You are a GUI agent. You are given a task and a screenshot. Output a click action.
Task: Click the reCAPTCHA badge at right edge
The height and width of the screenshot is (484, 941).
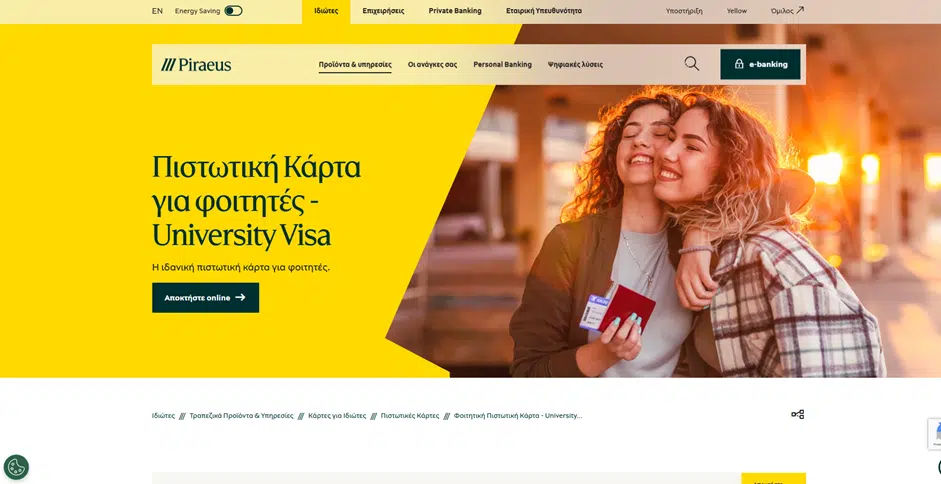(935, 434)
